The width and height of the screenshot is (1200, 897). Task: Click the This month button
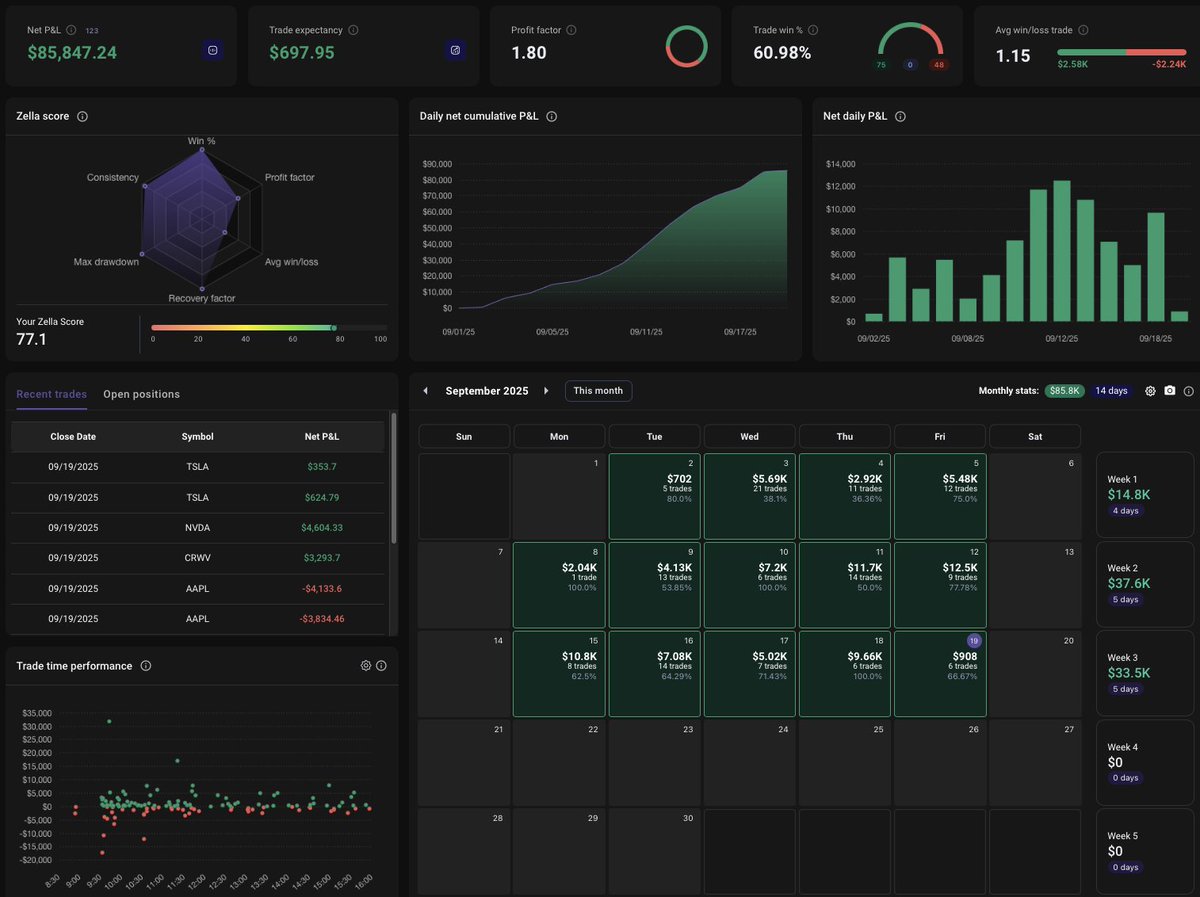point(598,391)
